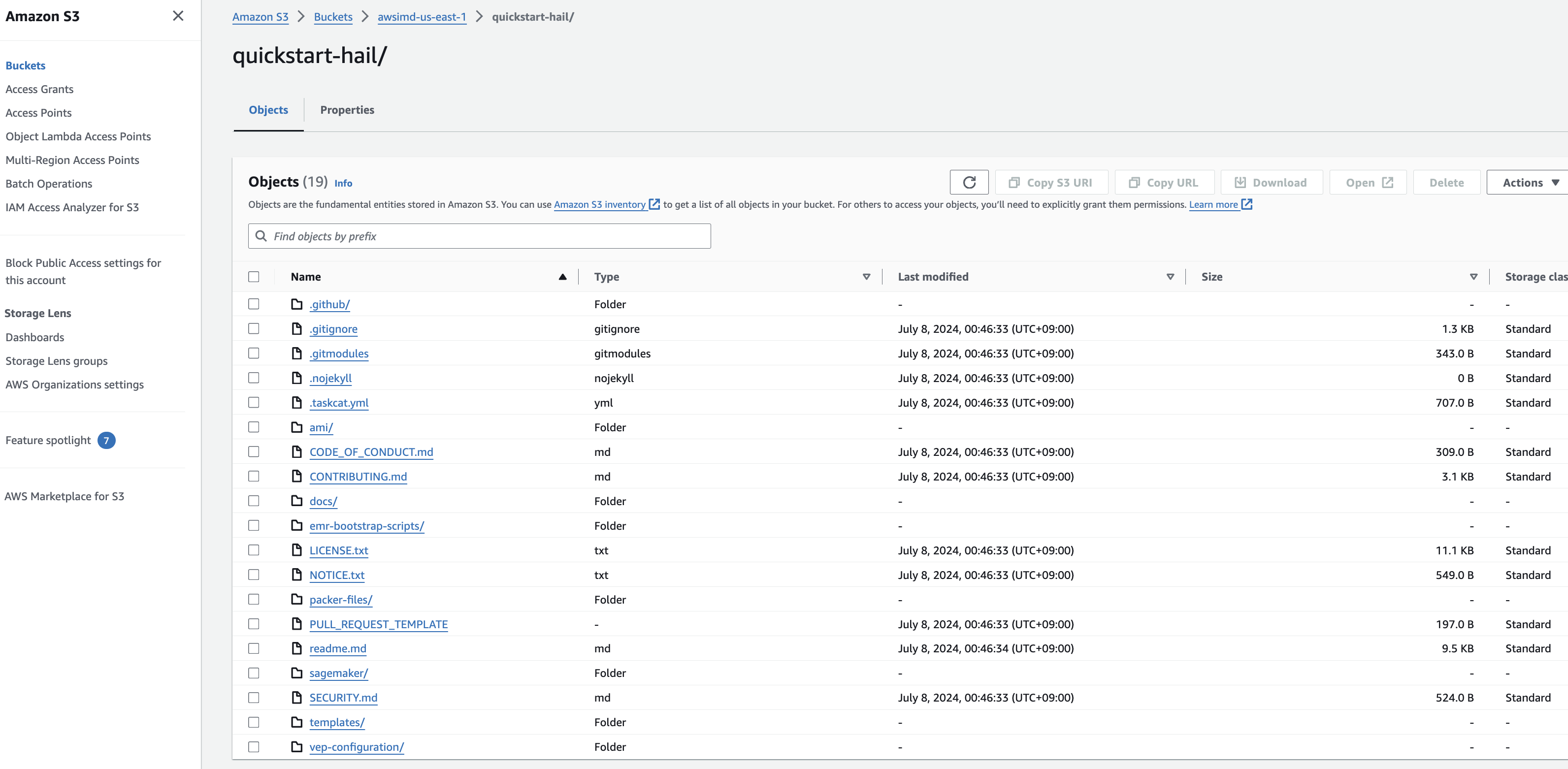Viewport: 1568px width, 769px height.
Task: Click external link icon after Amazon S3 inventory
Action: [654, 204]
